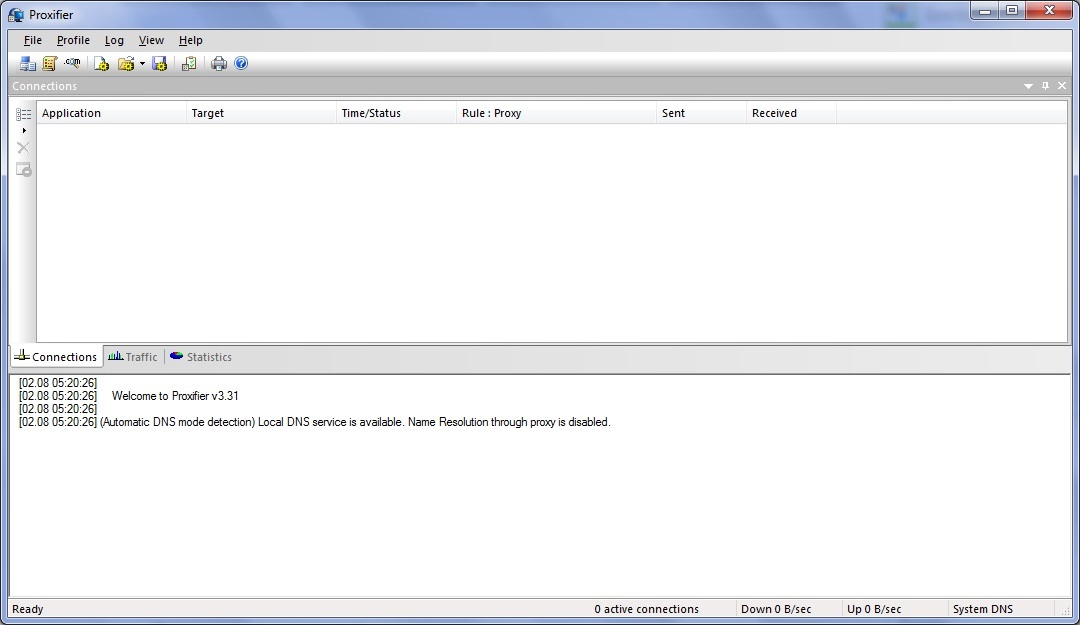Sort by the Sent column header
1080x625 pixels.
(x=701, y=113)
